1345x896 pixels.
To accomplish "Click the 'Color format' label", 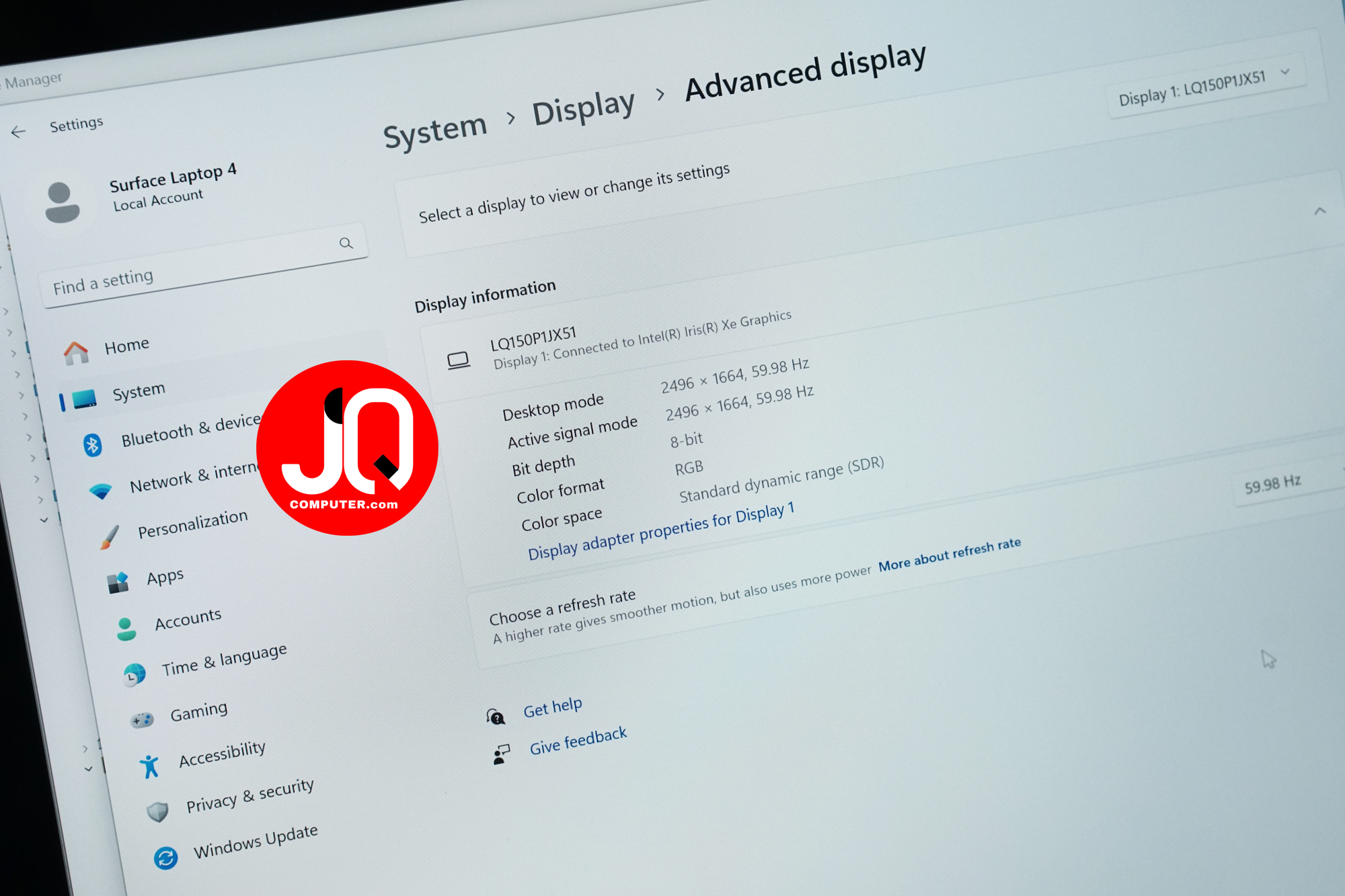I will pyautogui.click(x=560, y=491).
